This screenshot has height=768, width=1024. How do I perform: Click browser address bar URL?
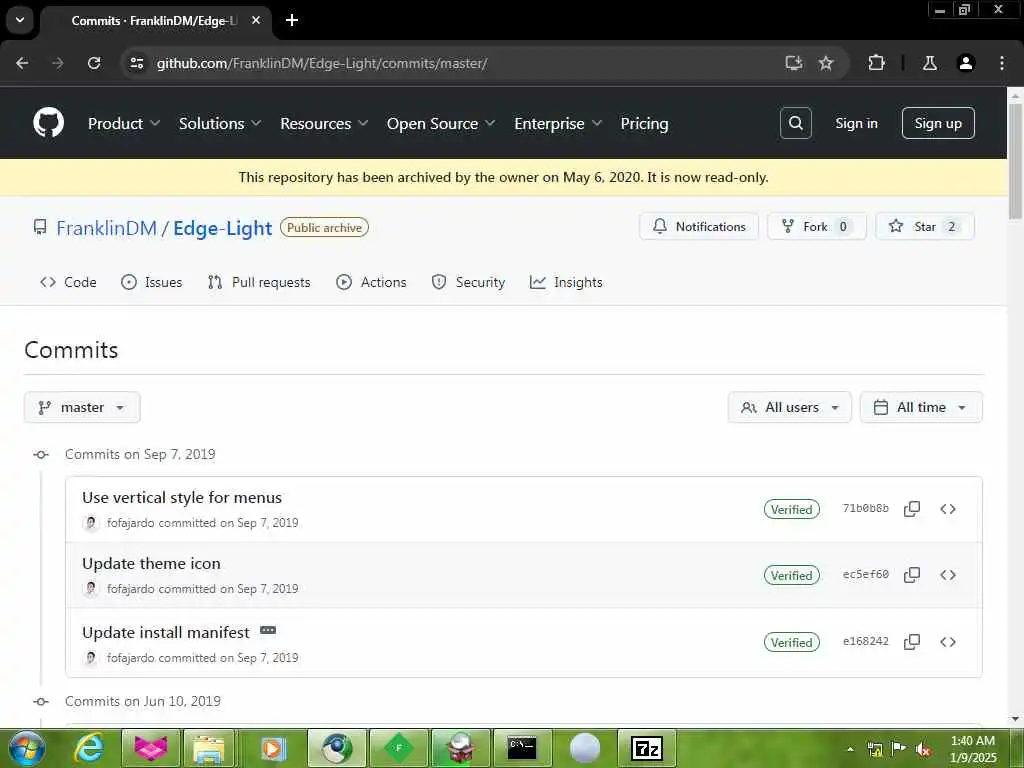[322, 63]
